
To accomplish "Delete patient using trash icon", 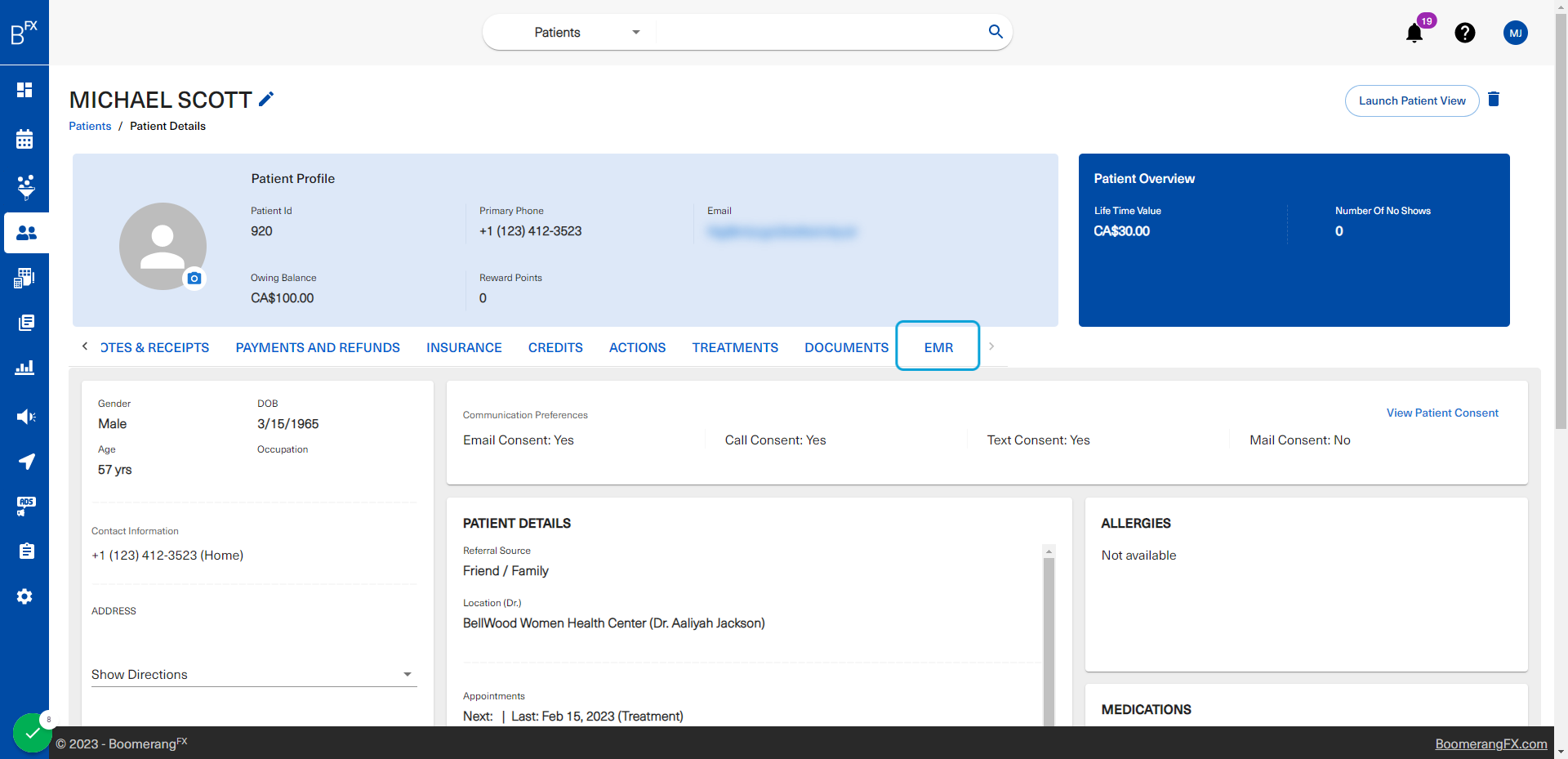I will point(1494,99).
